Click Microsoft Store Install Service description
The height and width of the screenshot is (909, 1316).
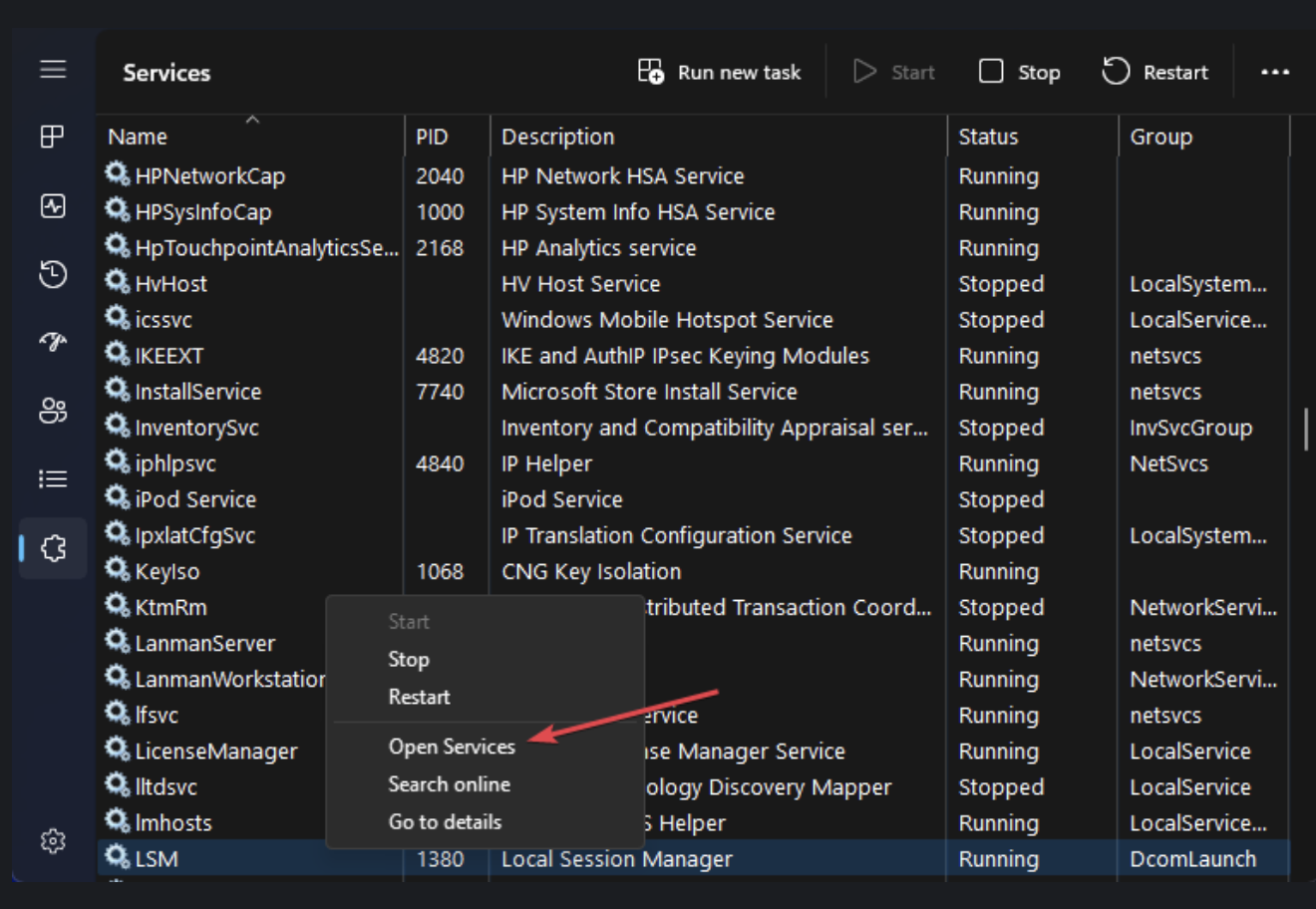coord(649,392)
